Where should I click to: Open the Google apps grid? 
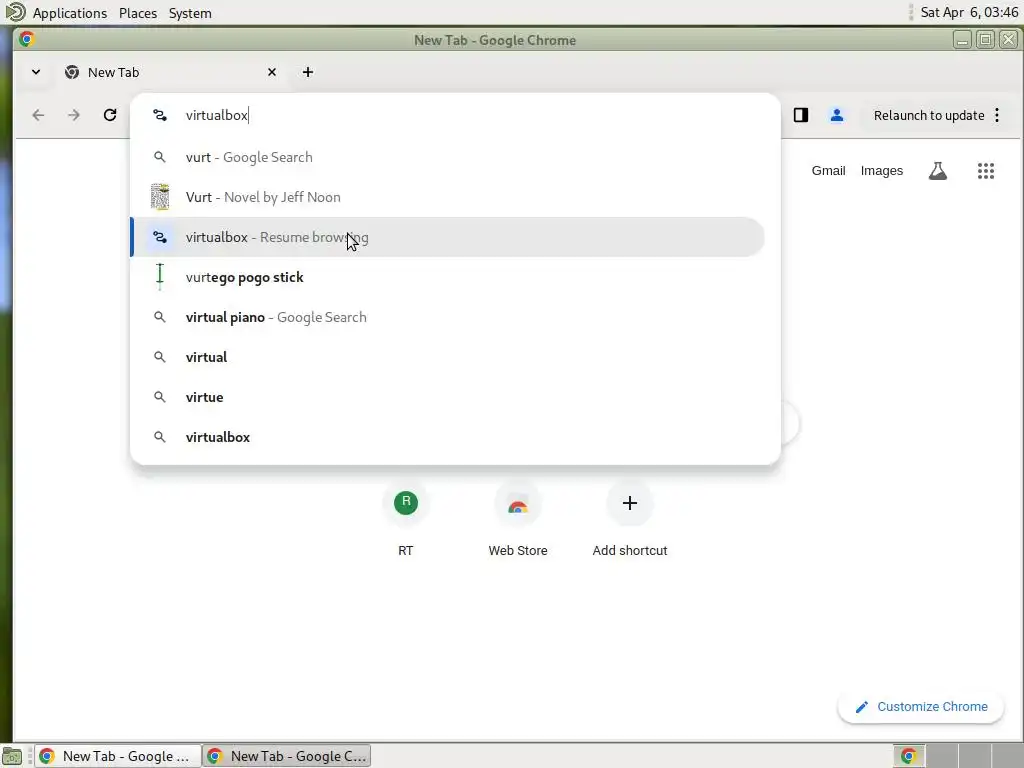pyautogui.click(x=985, y=171)
